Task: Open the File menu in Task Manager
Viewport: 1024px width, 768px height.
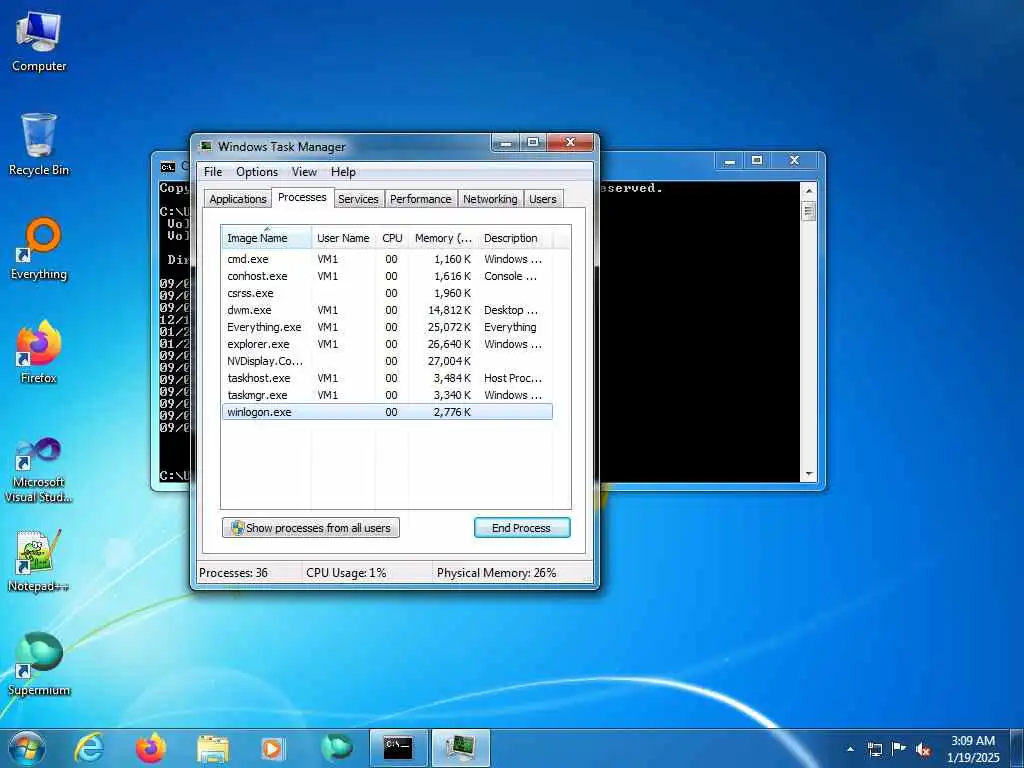Action: pyautogui.click(x=213, y=172)
